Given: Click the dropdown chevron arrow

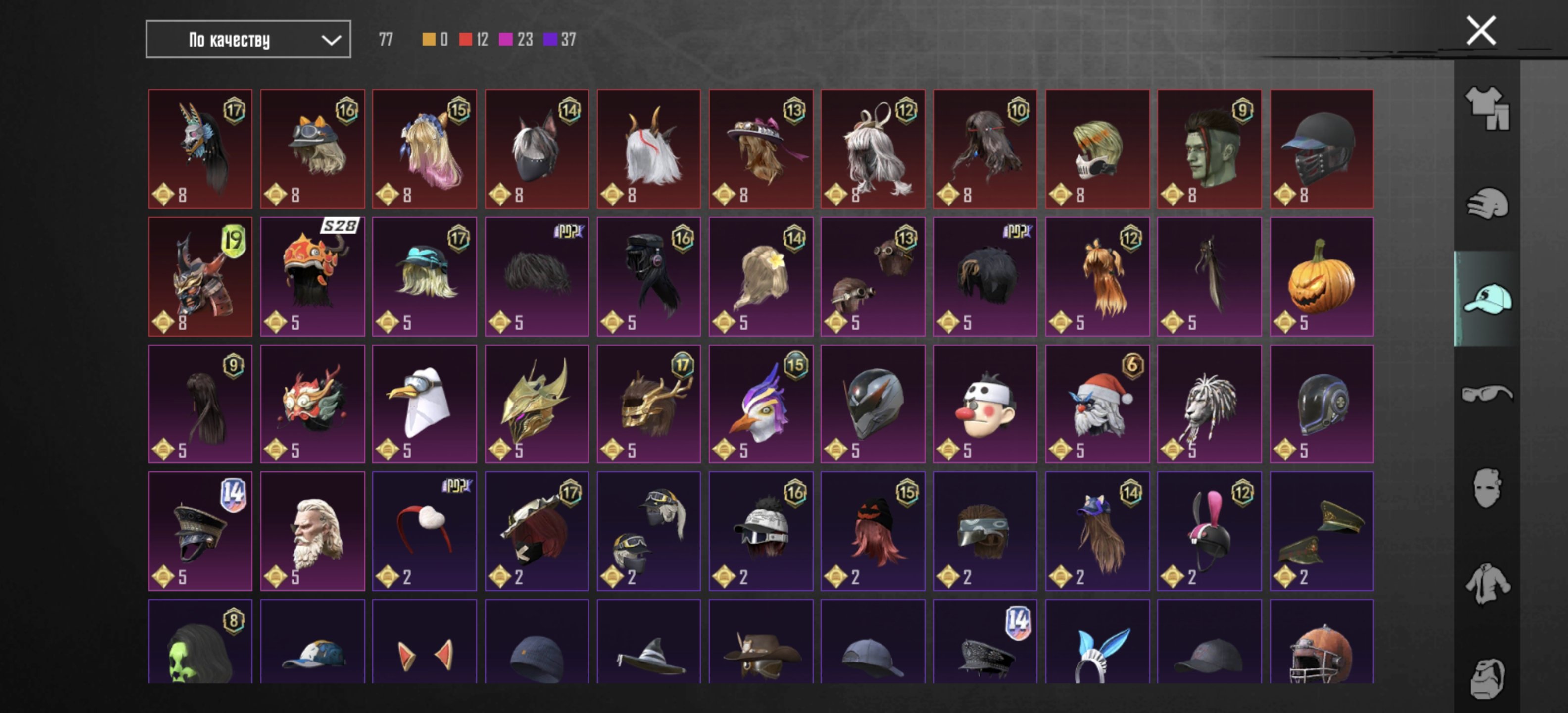Looking at the screenshot, I should 331,40.
